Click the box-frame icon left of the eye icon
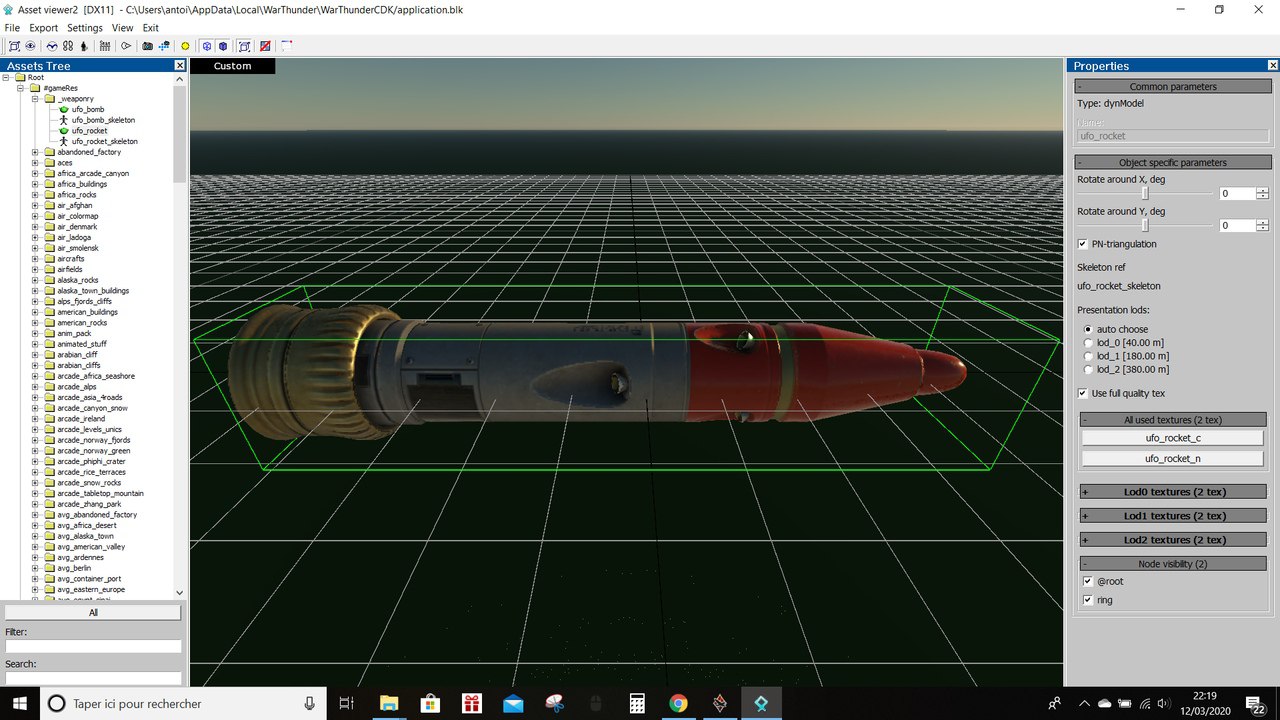 (x=14, y=46)
